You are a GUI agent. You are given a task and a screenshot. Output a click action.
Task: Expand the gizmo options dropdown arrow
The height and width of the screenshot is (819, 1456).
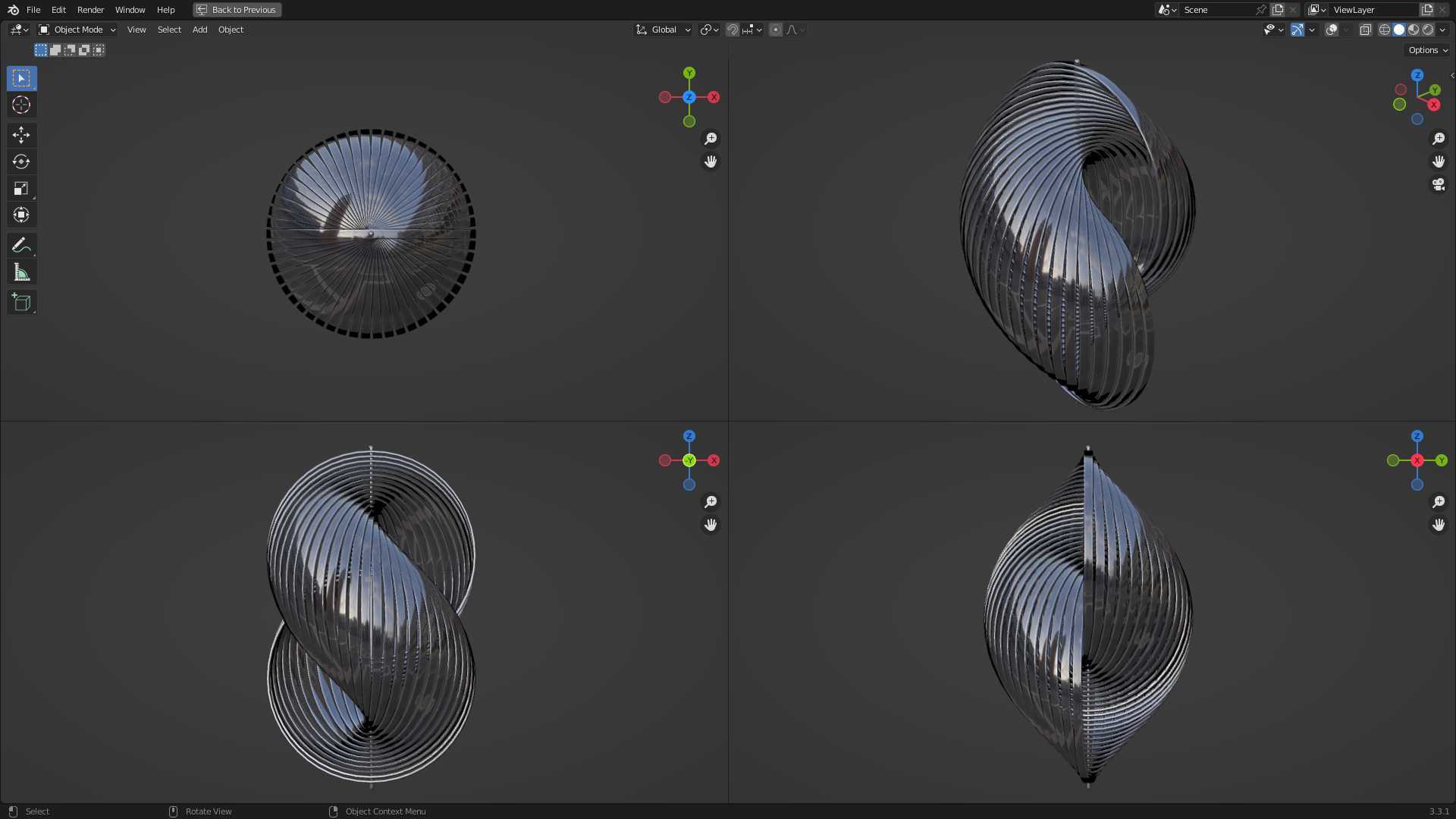click(1312, 30)
